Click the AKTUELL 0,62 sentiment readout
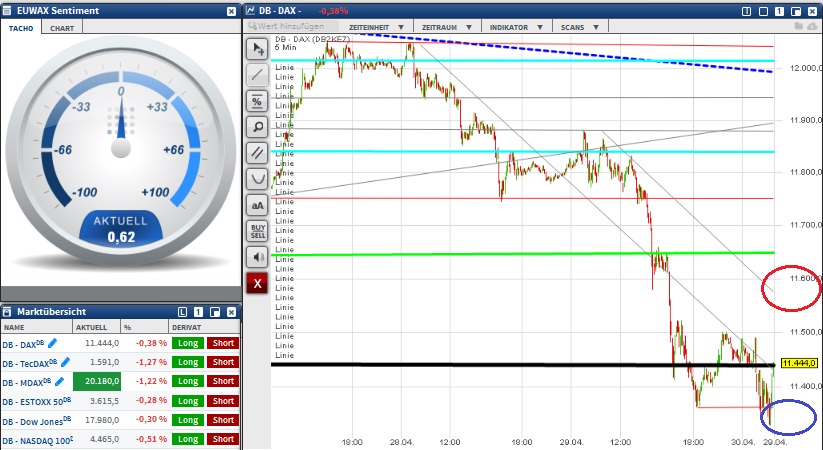This screenshot has width=823, height=450. pyautogui.click(x=121, y=229)
